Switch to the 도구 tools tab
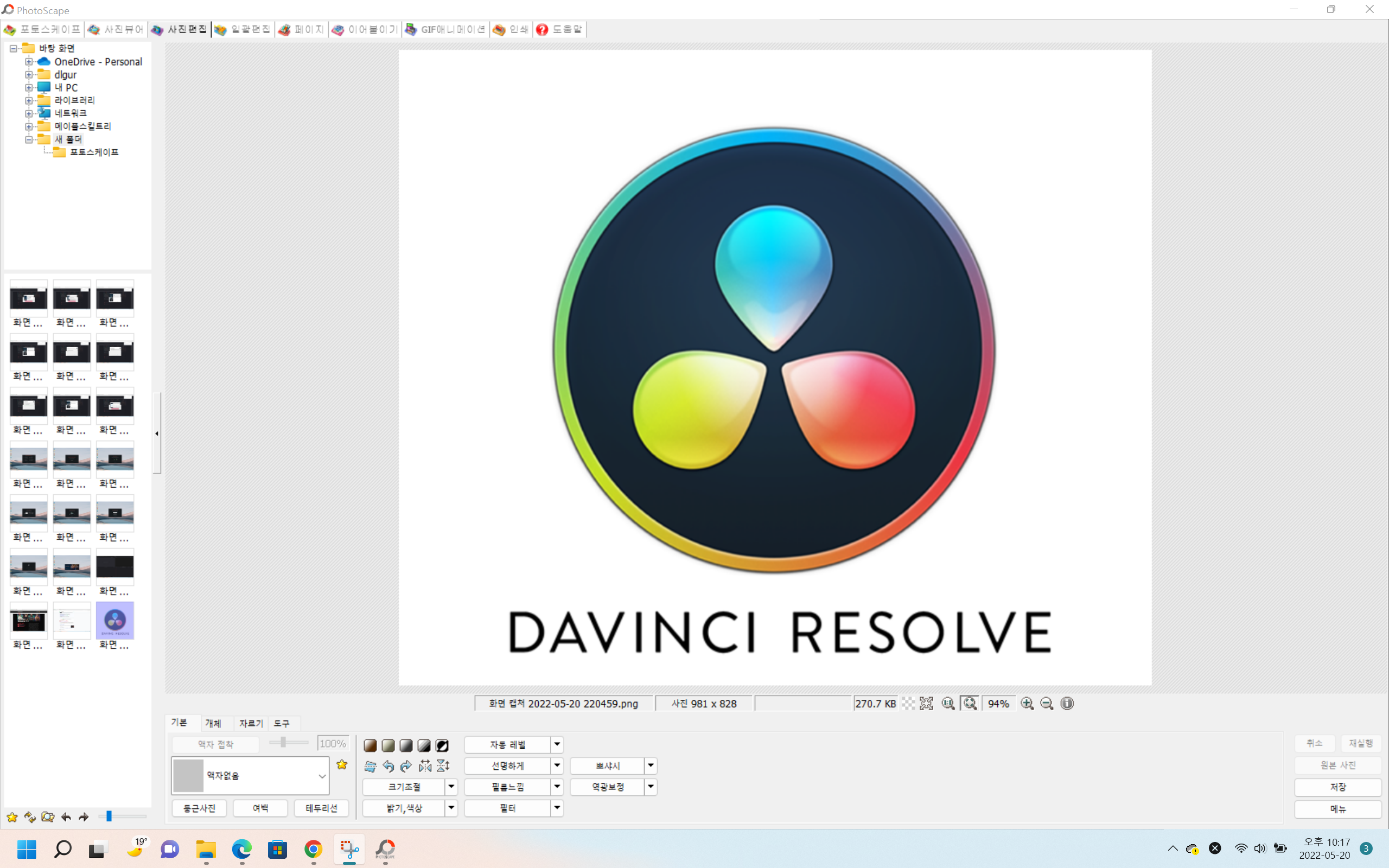 (x=282, y=723)
